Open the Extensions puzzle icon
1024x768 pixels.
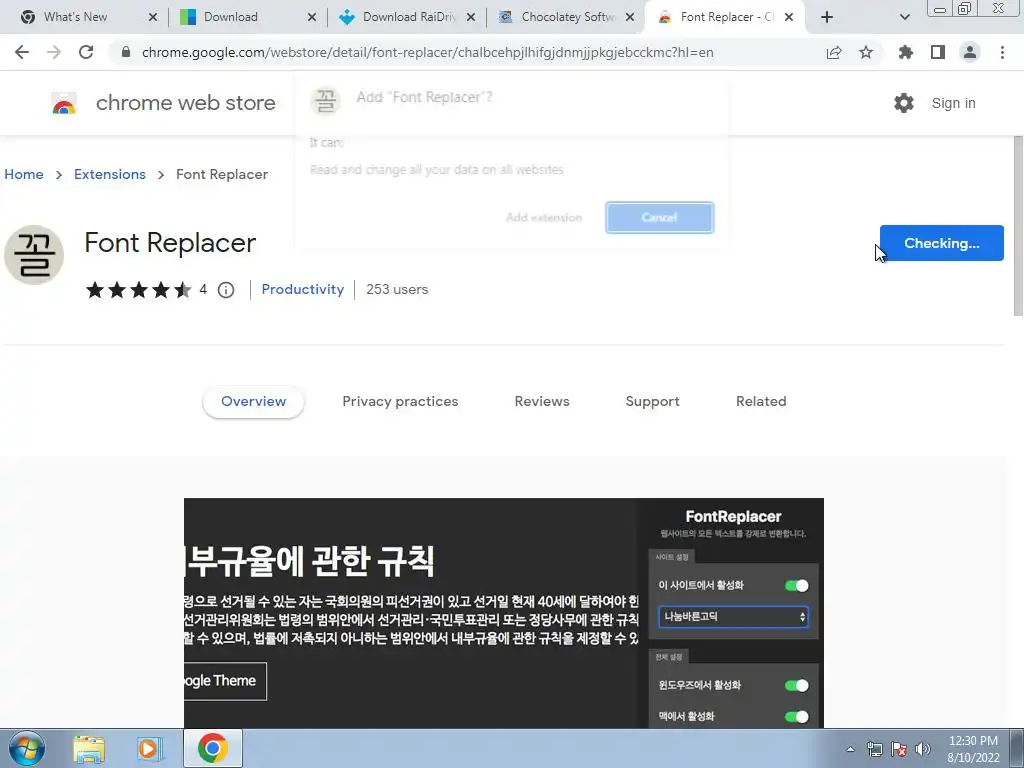coord(906,52)
